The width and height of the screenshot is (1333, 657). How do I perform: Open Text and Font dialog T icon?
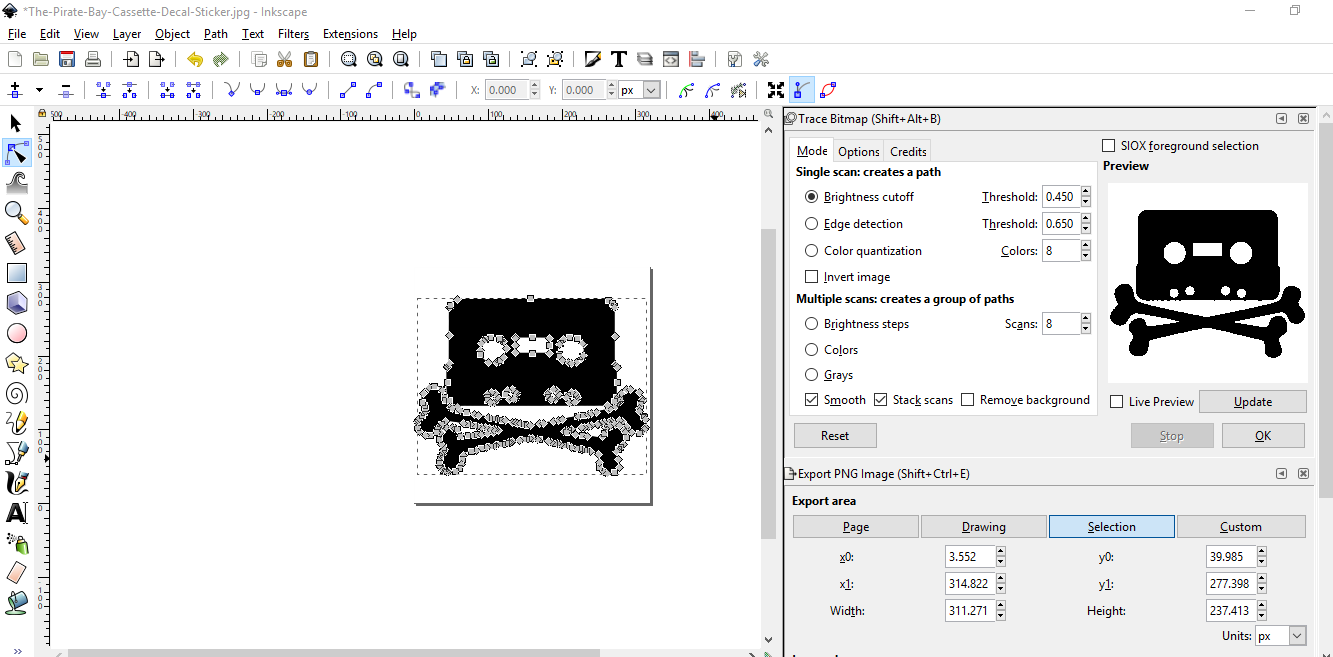[619, 59]
